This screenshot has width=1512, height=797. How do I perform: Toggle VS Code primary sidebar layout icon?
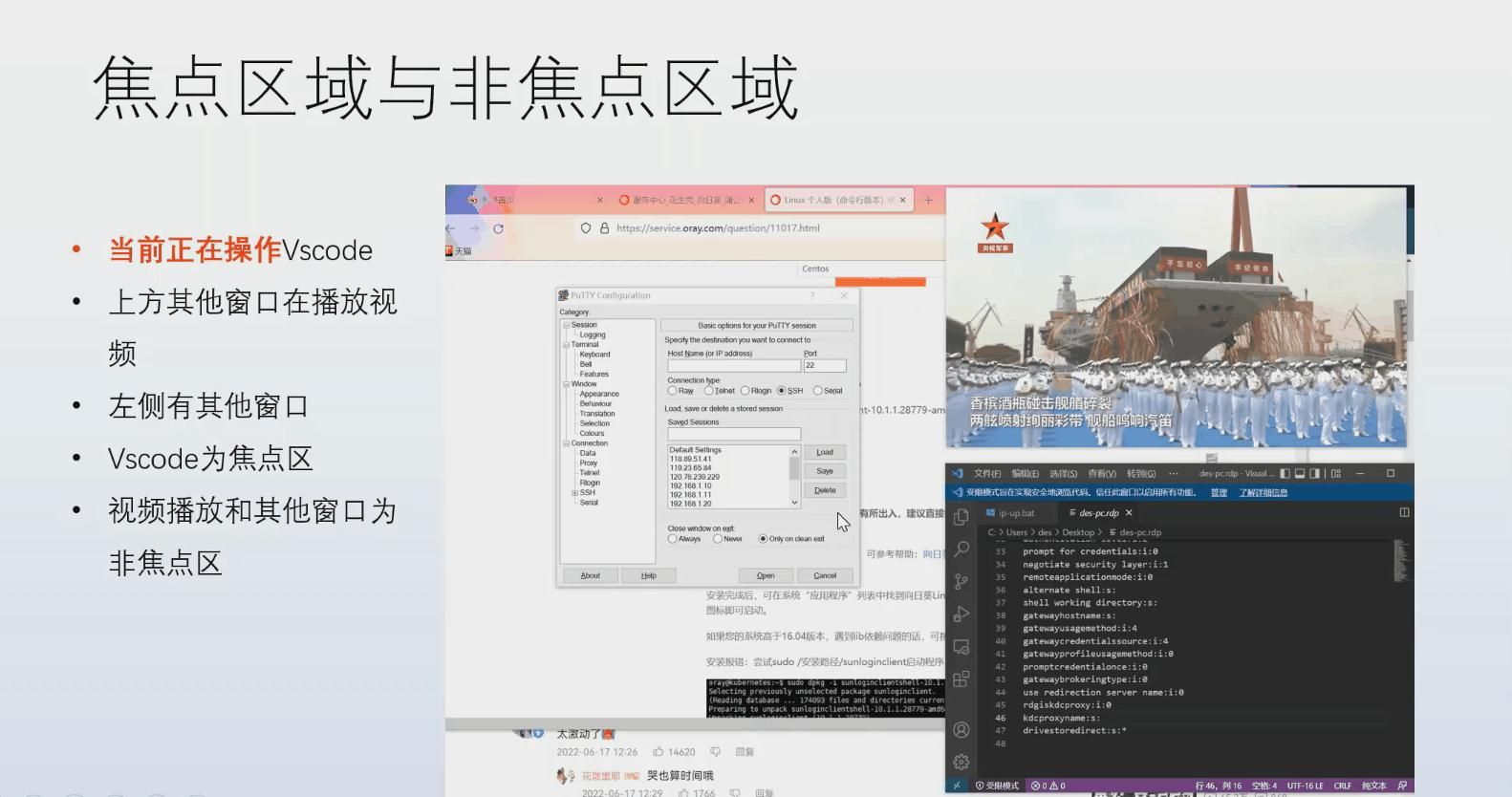1285,473
